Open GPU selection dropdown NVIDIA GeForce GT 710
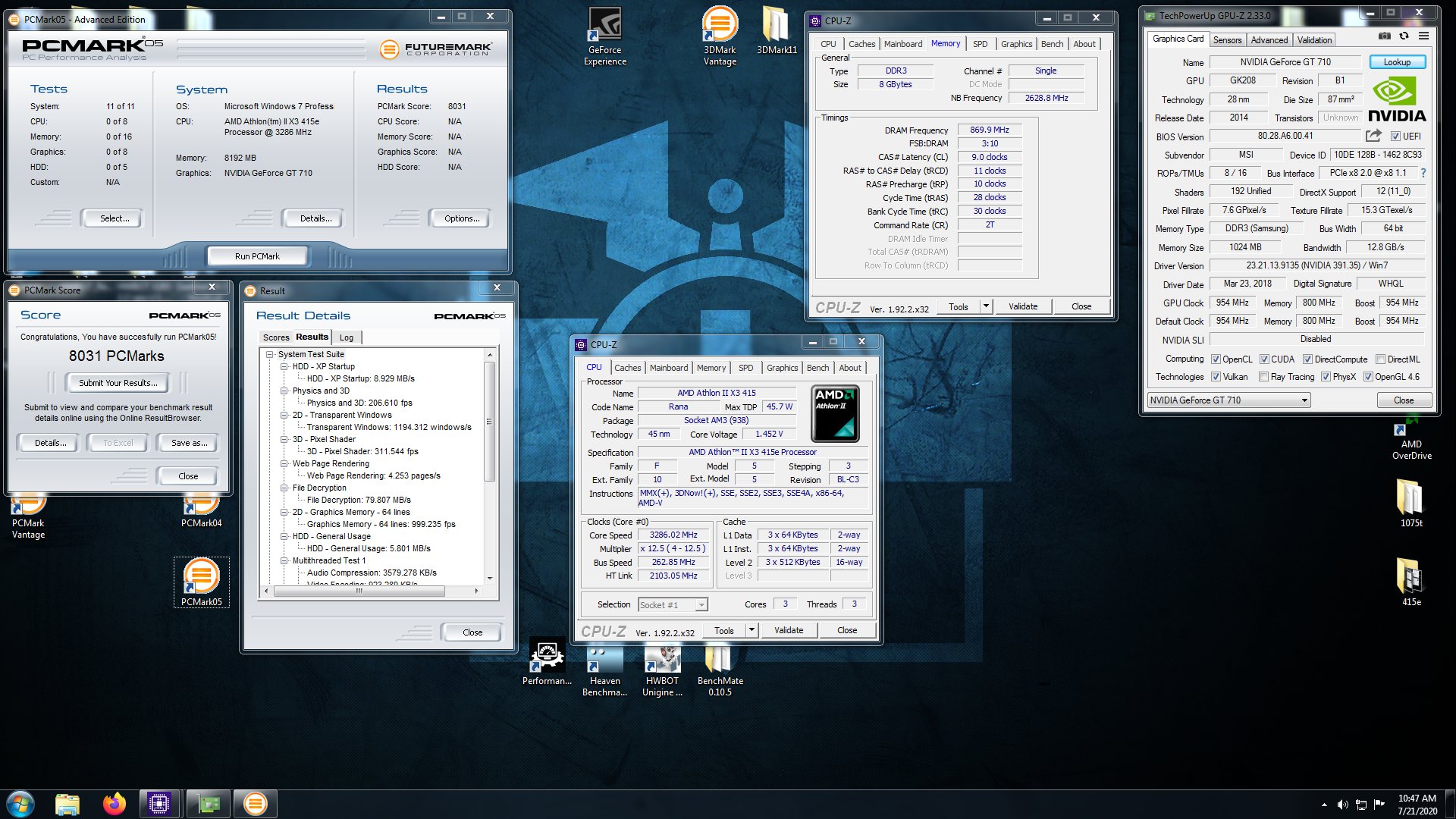 [1228, 400]
